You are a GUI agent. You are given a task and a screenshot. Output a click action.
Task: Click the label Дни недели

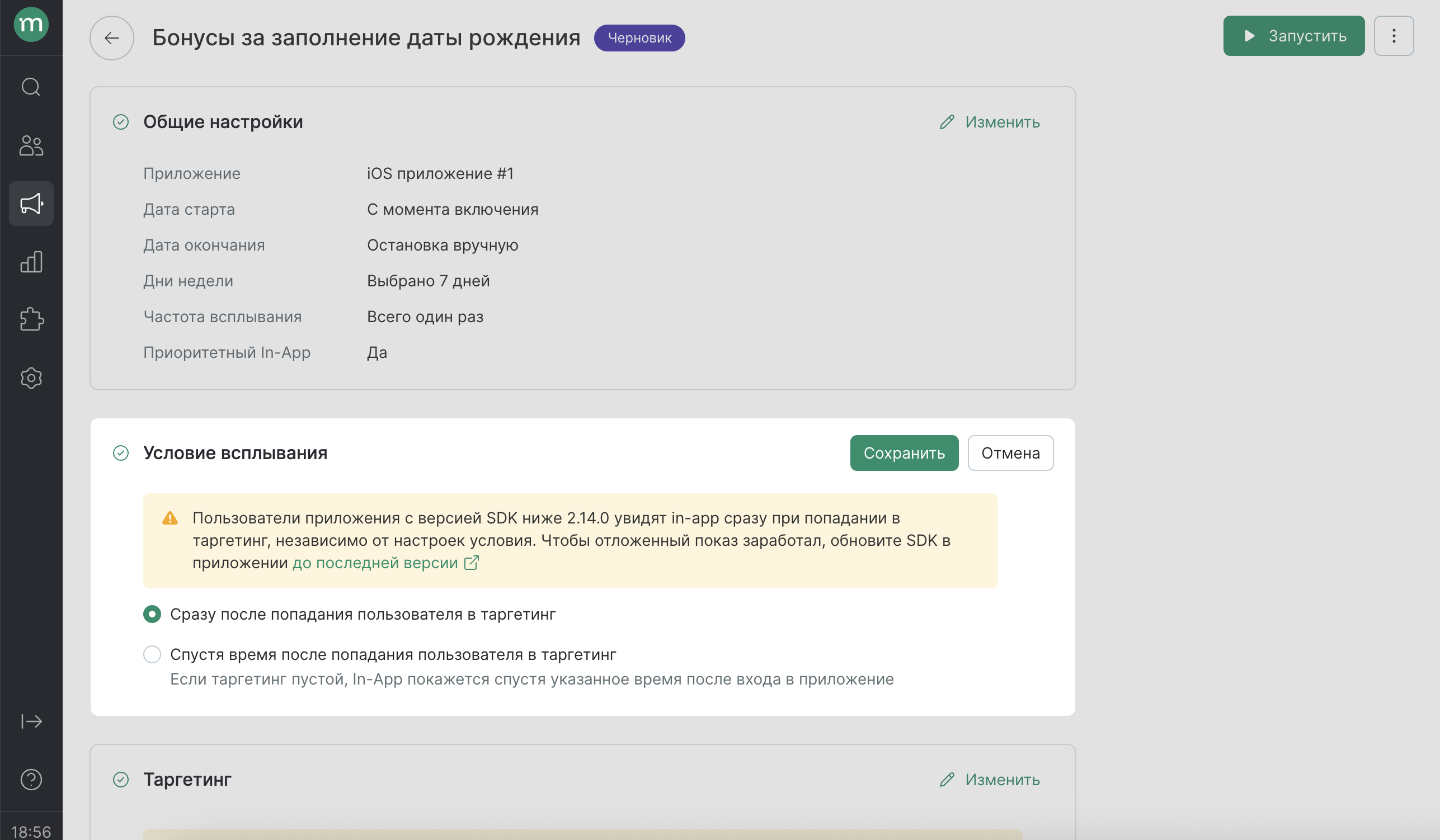click(x=188, y=281)
